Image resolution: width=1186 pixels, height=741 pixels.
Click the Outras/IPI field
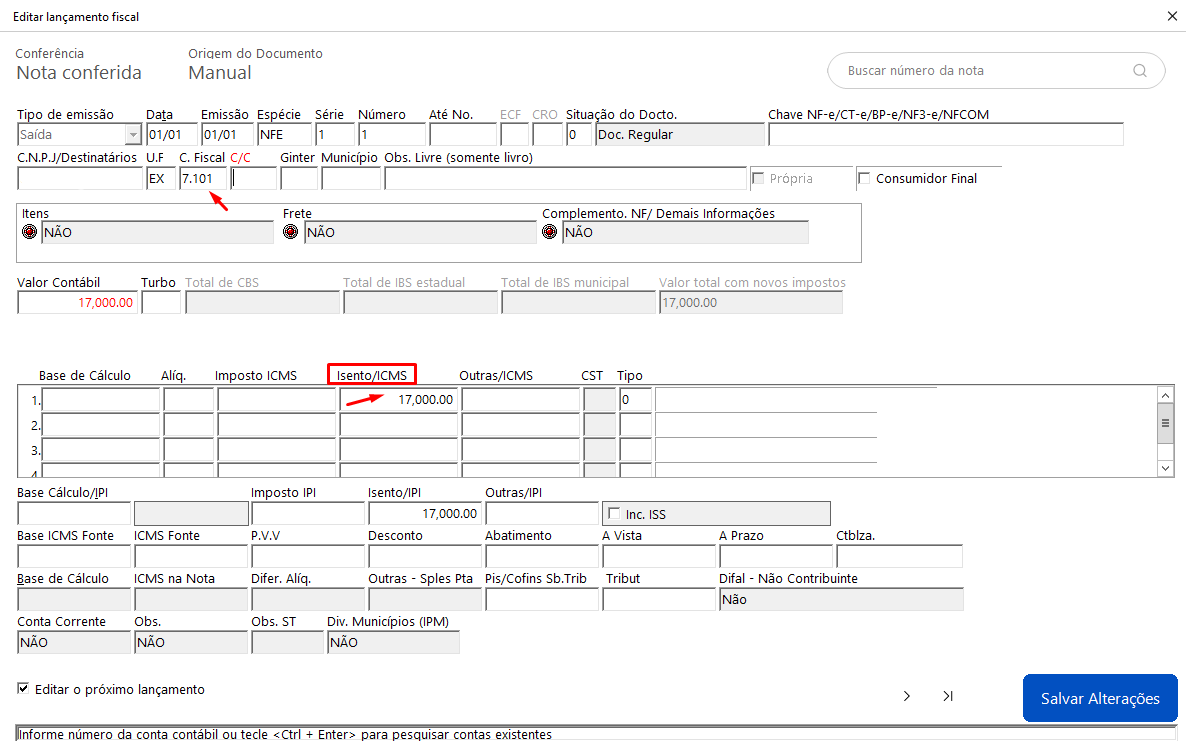(542, 513)
